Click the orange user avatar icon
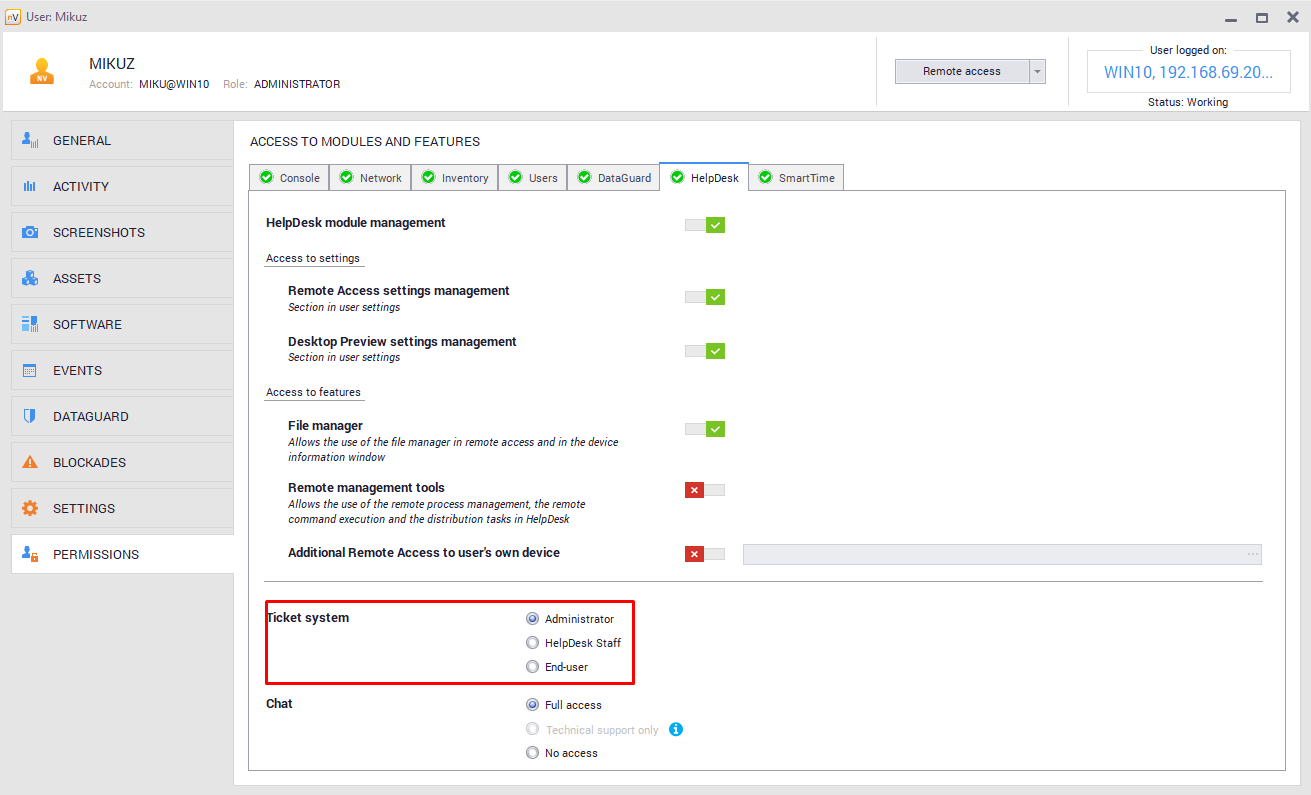The height and width of the screenshot is (795, 1311). click(42, 71)
